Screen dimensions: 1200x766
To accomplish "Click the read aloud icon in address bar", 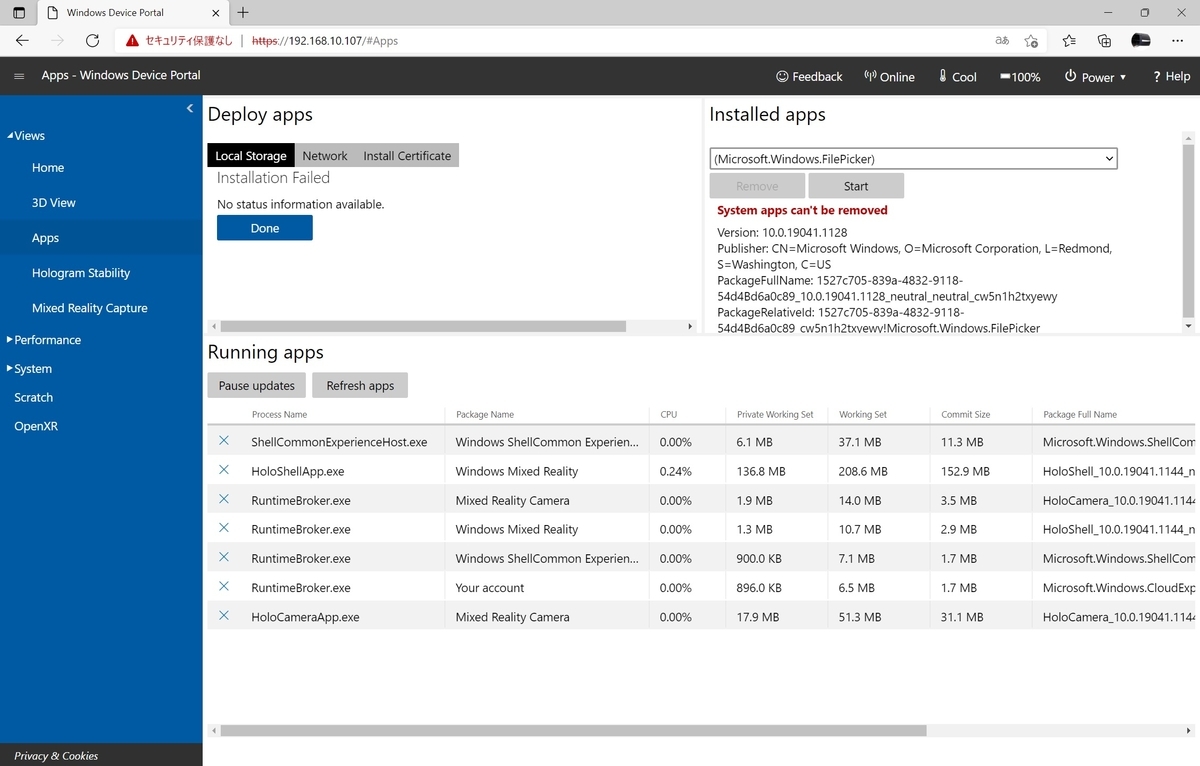I will [x=1002, y=41].
